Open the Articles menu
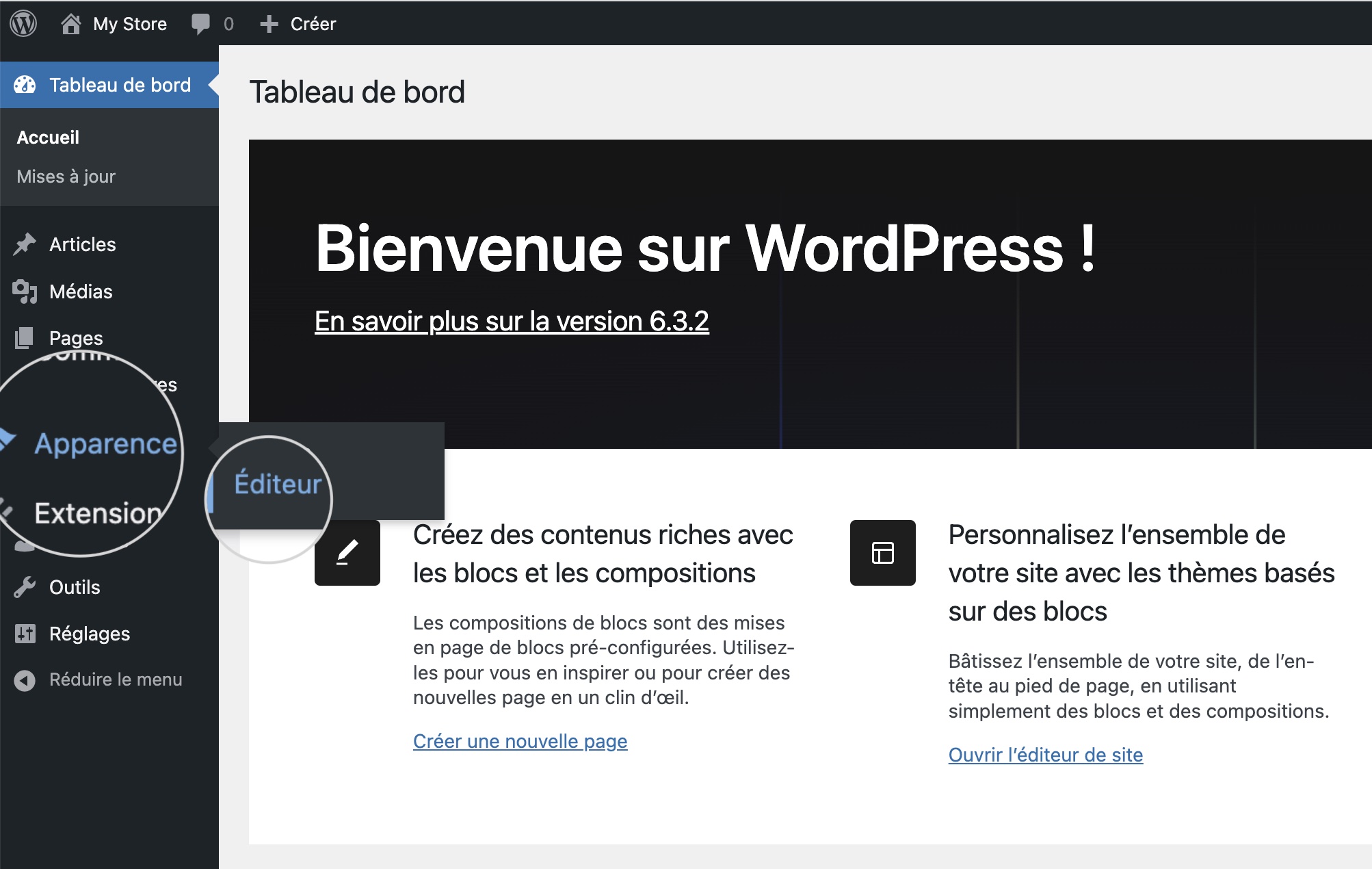 point(83,244)
